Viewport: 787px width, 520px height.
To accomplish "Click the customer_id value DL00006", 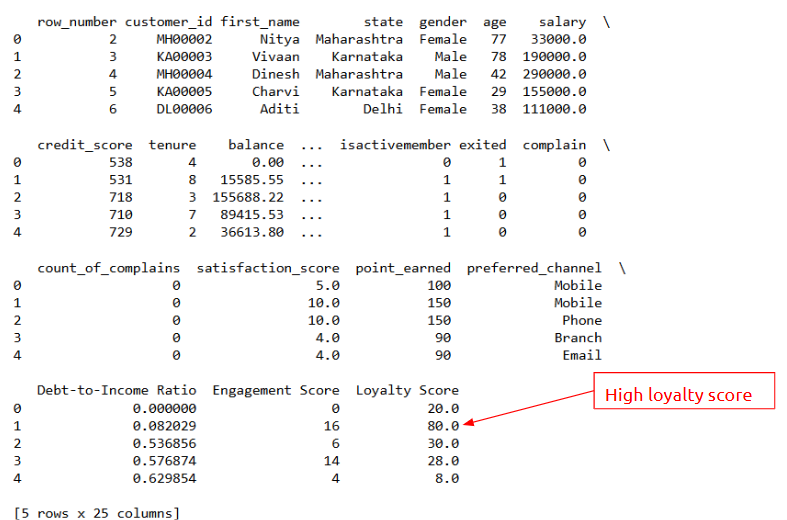I will (x=184, y=109).
